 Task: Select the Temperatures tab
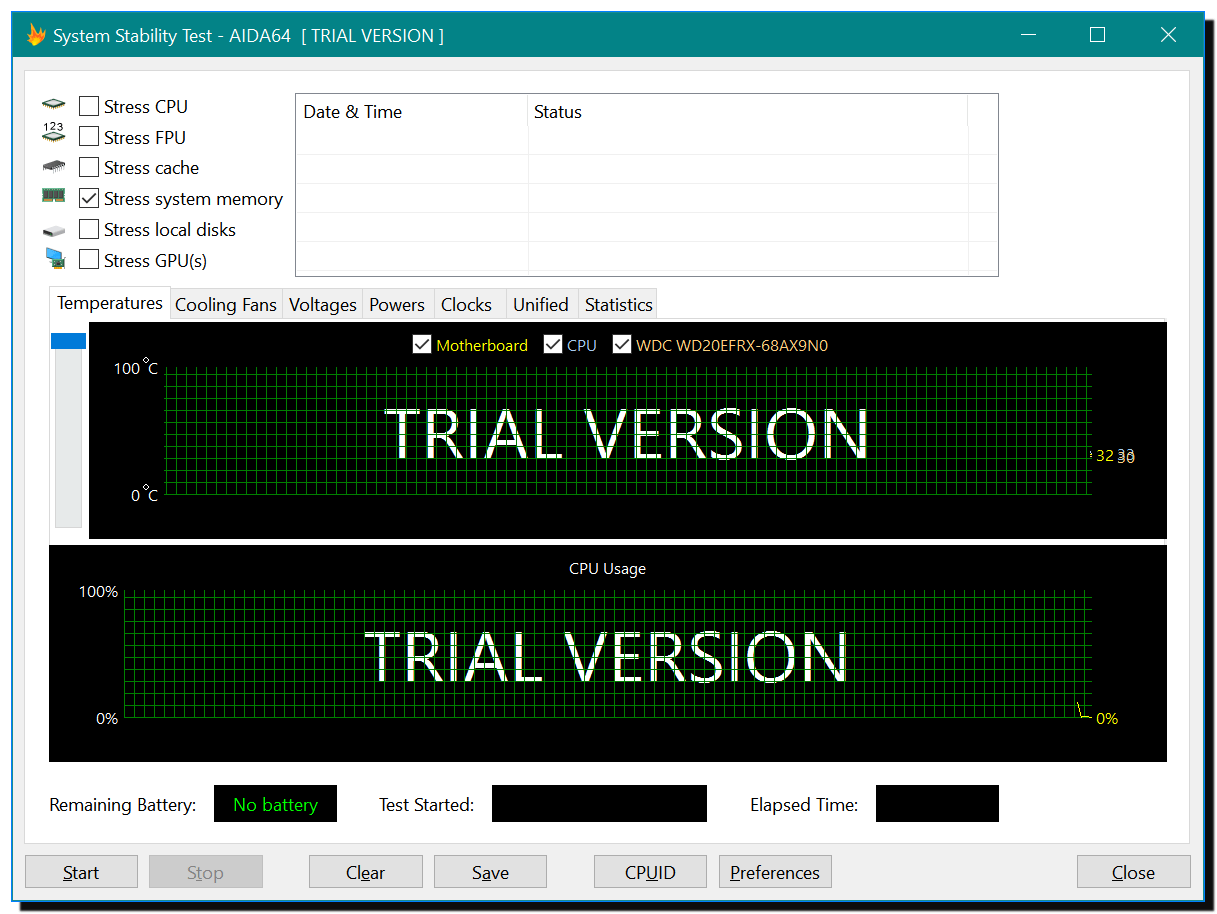click(110, 303)
